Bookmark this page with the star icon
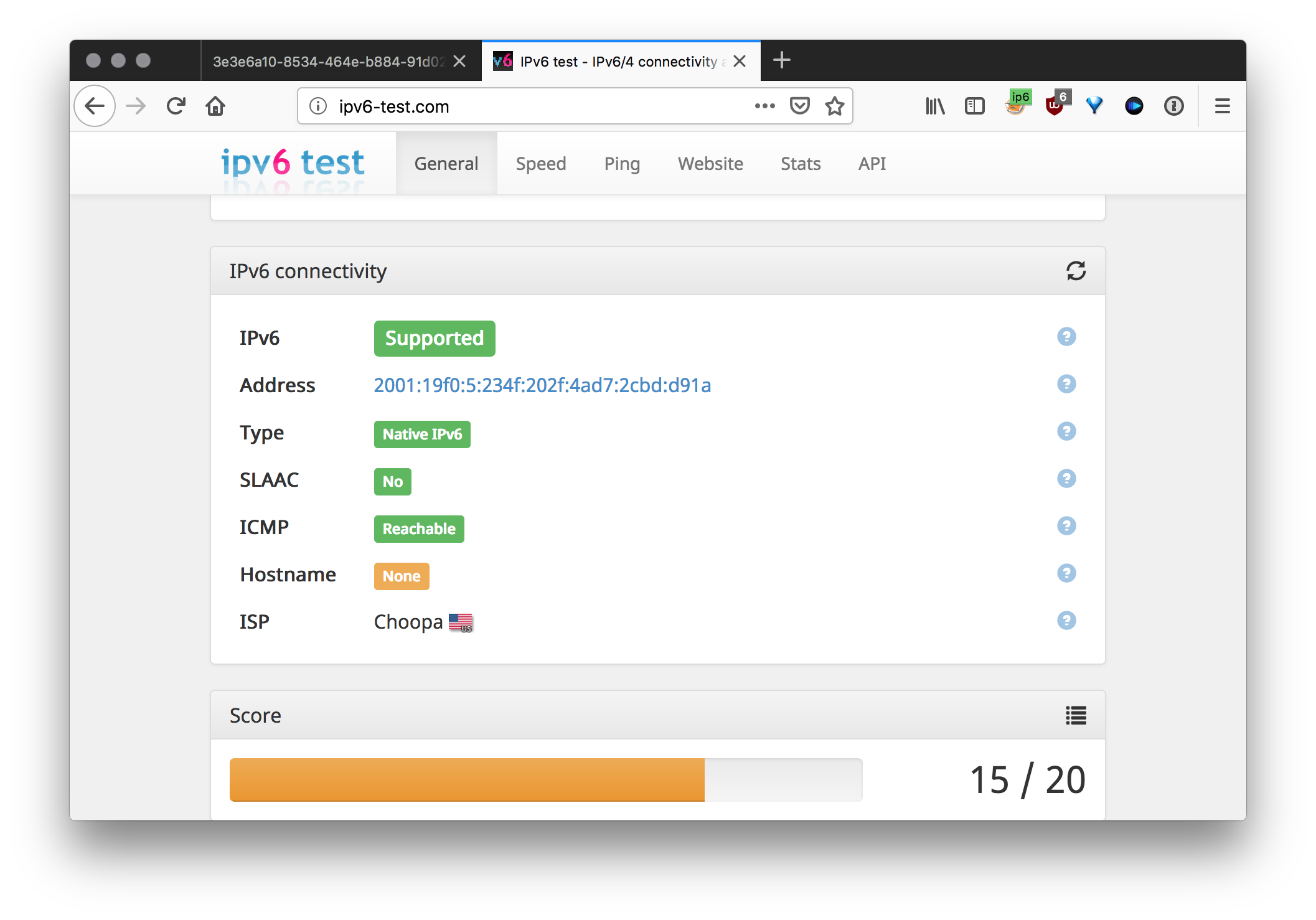Viewport: 1316px width, 920px height. [834, 106]
